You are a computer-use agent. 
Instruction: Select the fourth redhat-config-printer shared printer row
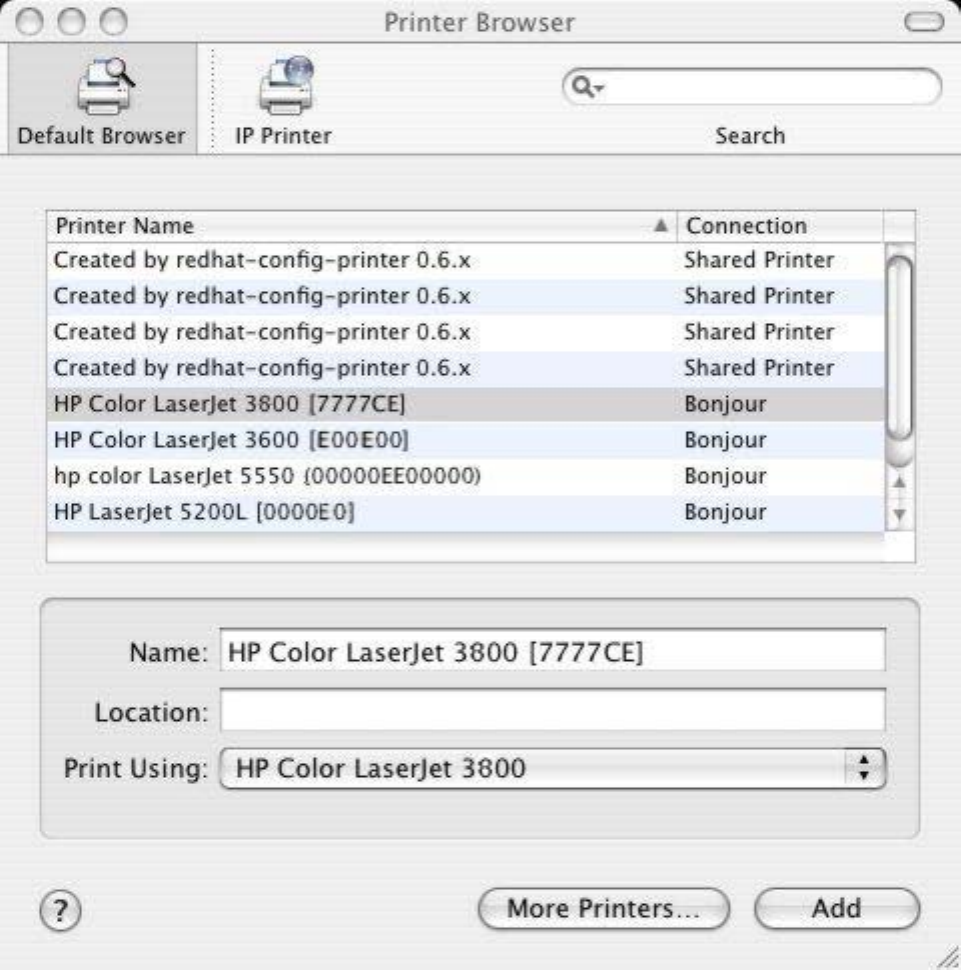point(465,368)
